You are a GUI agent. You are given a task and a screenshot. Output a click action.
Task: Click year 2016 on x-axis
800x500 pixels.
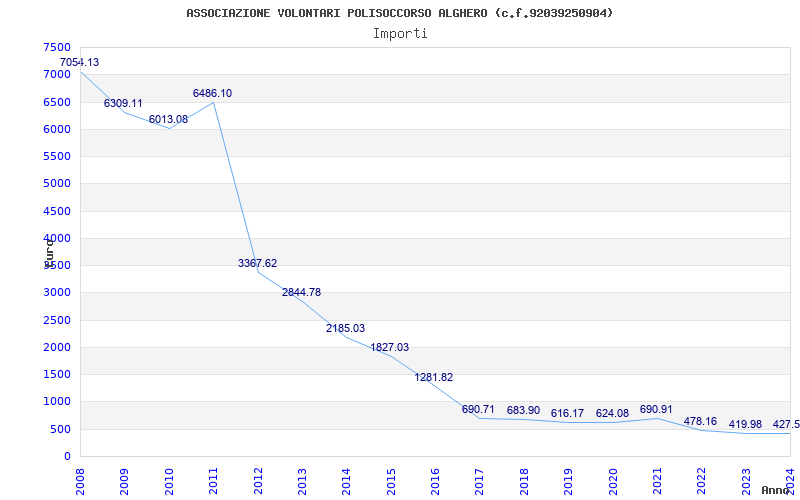pyautogui.click(x=435, y=481)
